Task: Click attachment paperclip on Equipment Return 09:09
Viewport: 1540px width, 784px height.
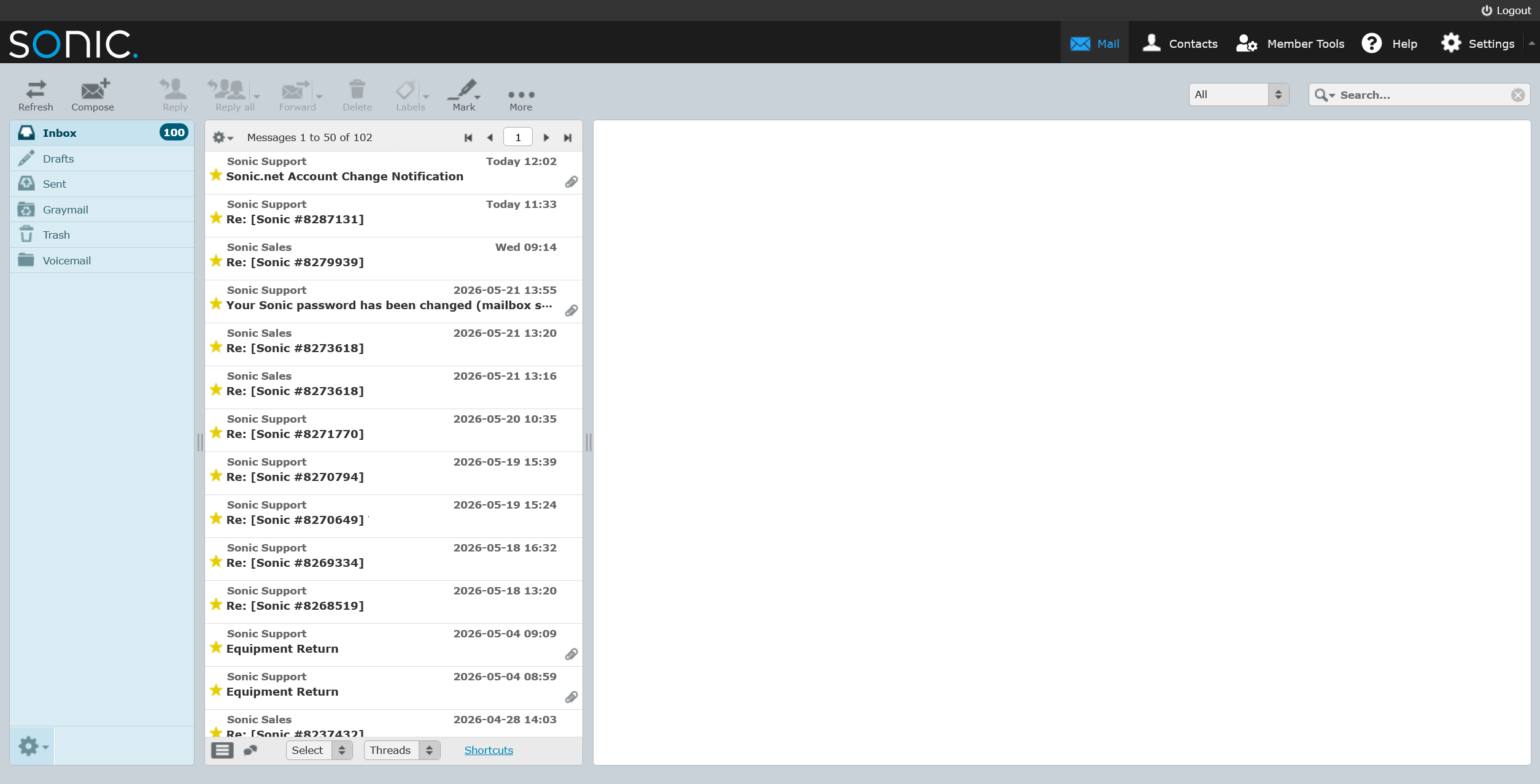Action: [571, 655]
